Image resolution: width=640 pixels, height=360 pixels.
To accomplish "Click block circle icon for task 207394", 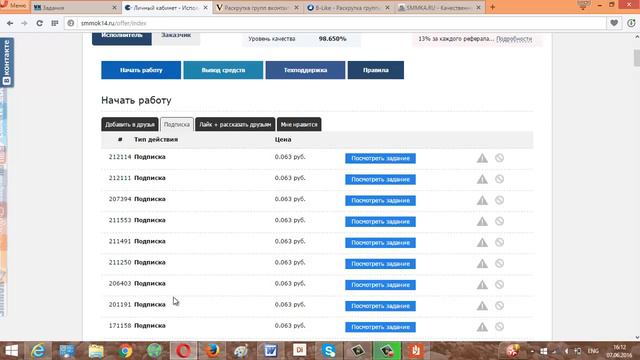I will pos(499,200).
